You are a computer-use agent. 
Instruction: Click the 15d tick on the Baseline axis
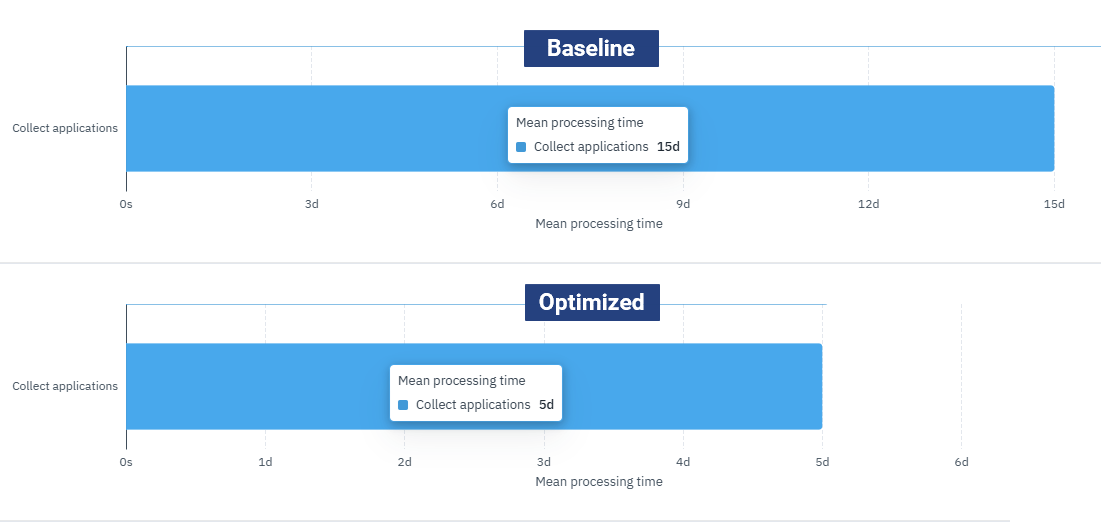pos(1054,204)
